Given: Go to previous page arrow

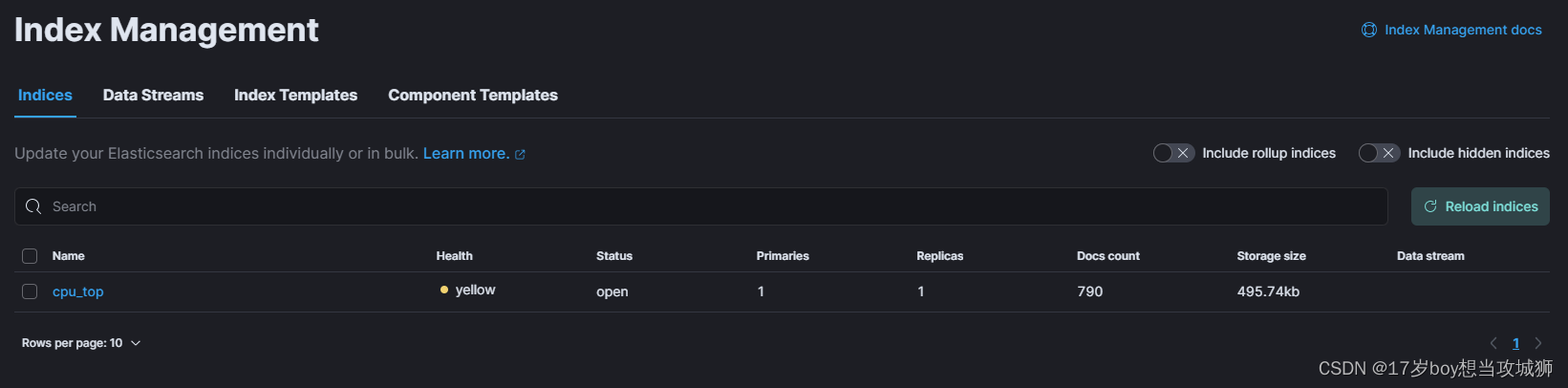Looking at the screenshot, I should [x=1493, y=343].
